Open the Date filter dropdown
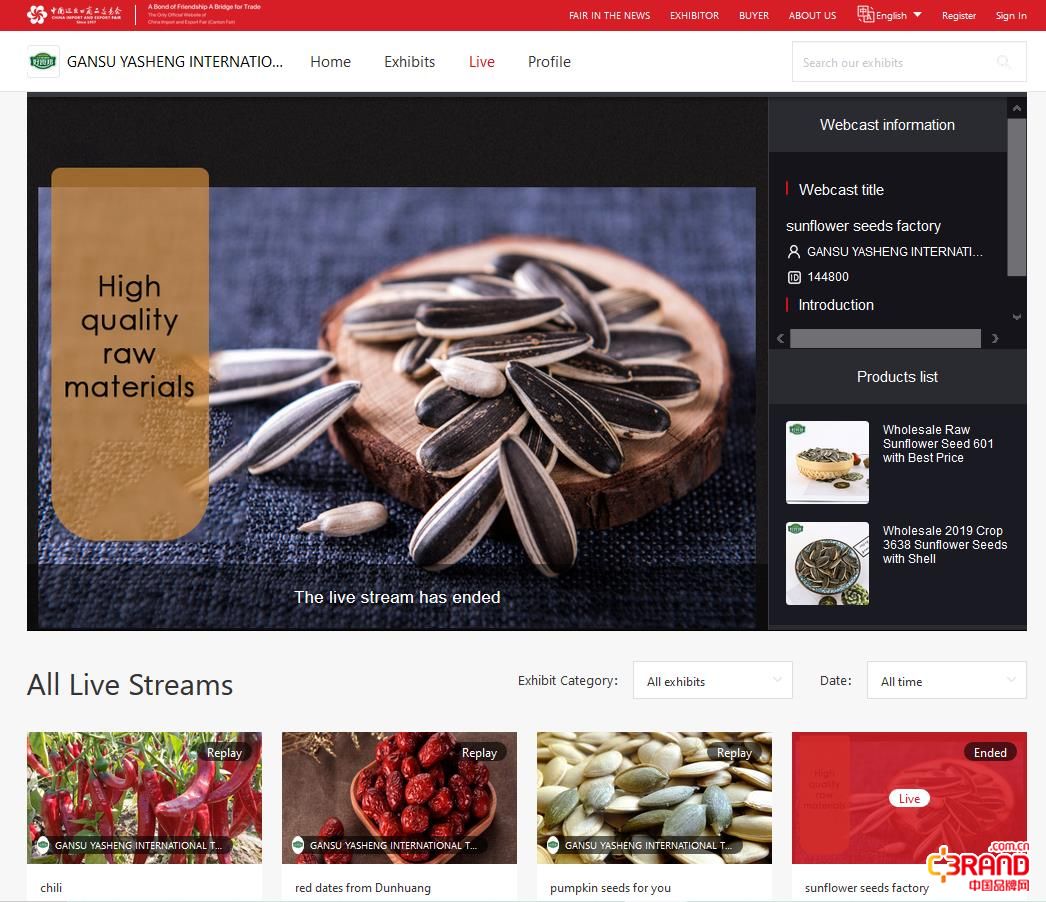1046x902 pixels. [946, 681]
